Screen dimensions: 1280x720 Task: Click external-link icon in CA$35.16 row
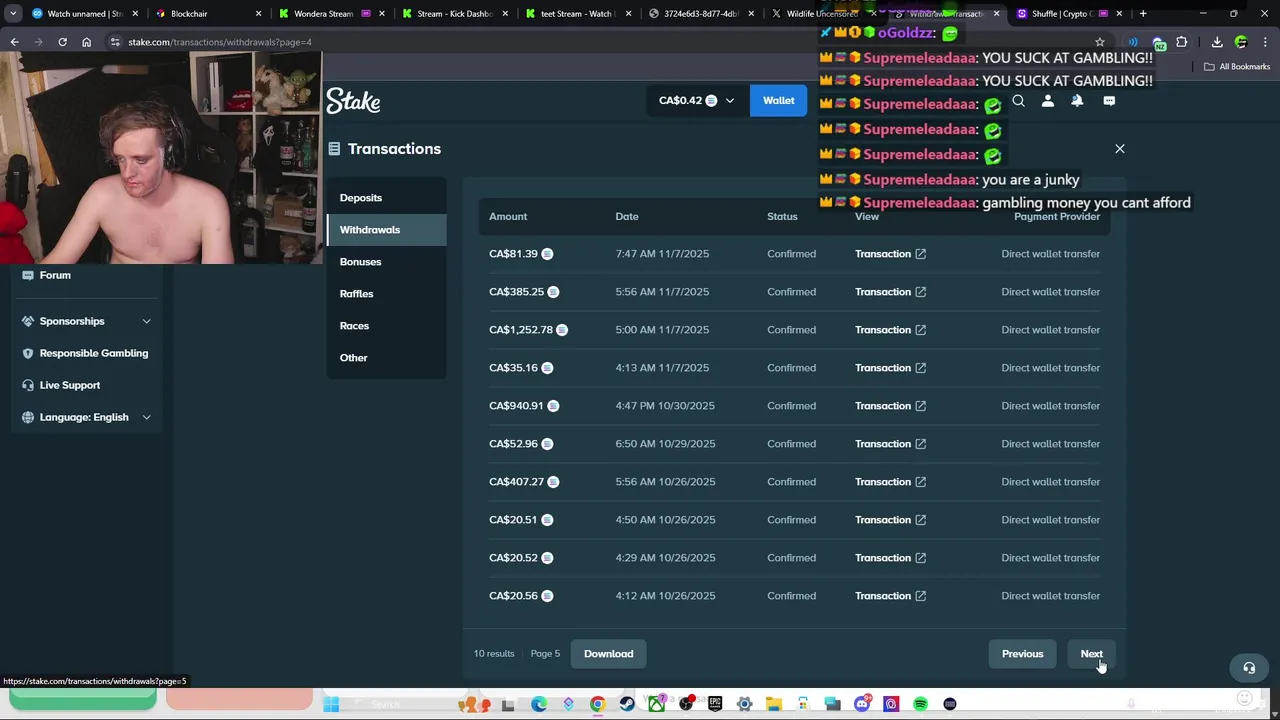click(x=921, y=368)
